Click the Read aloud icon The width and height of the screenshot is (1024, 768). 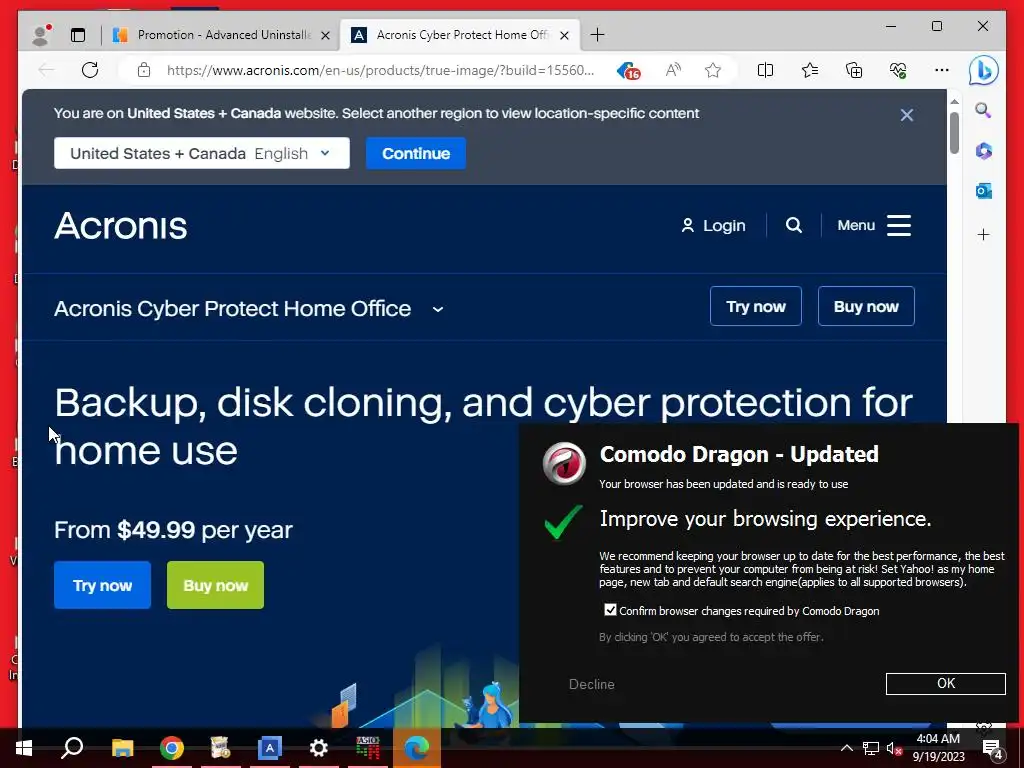click(673, 70)
